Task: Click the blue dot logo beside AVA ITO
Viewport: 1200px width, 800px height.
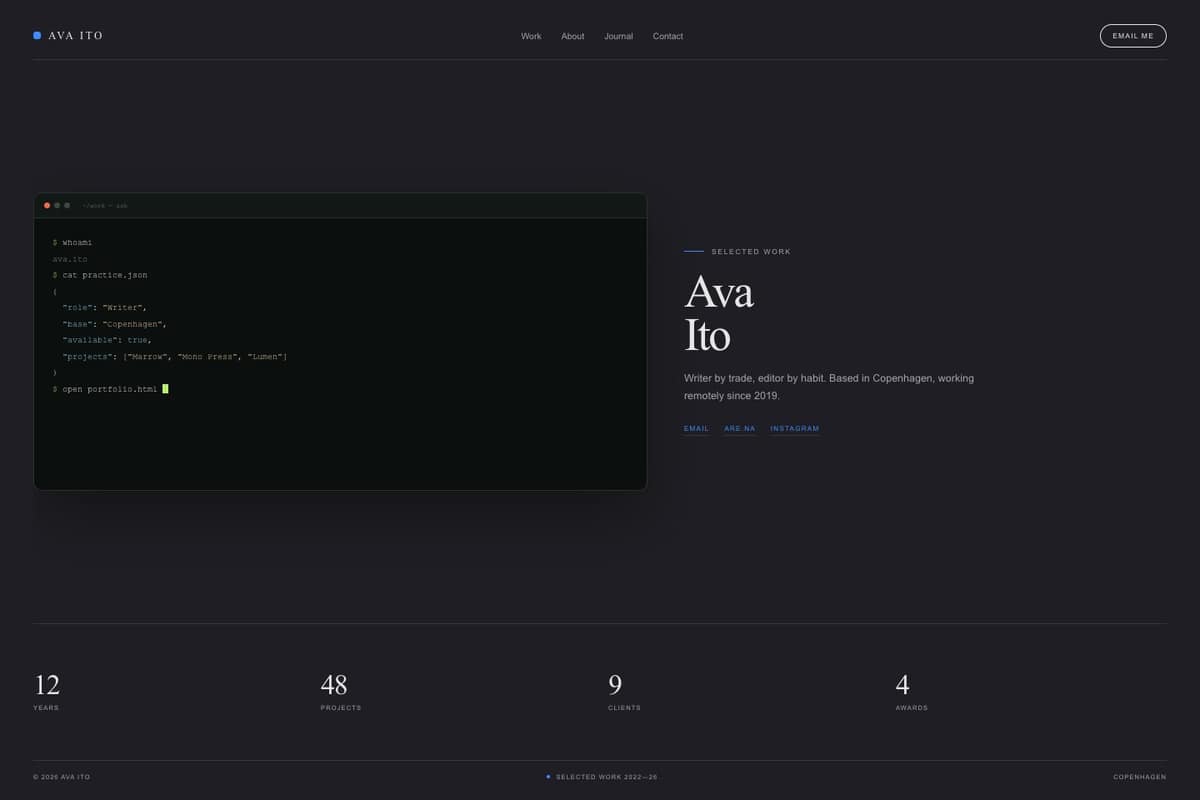Action: coord(37,35)
